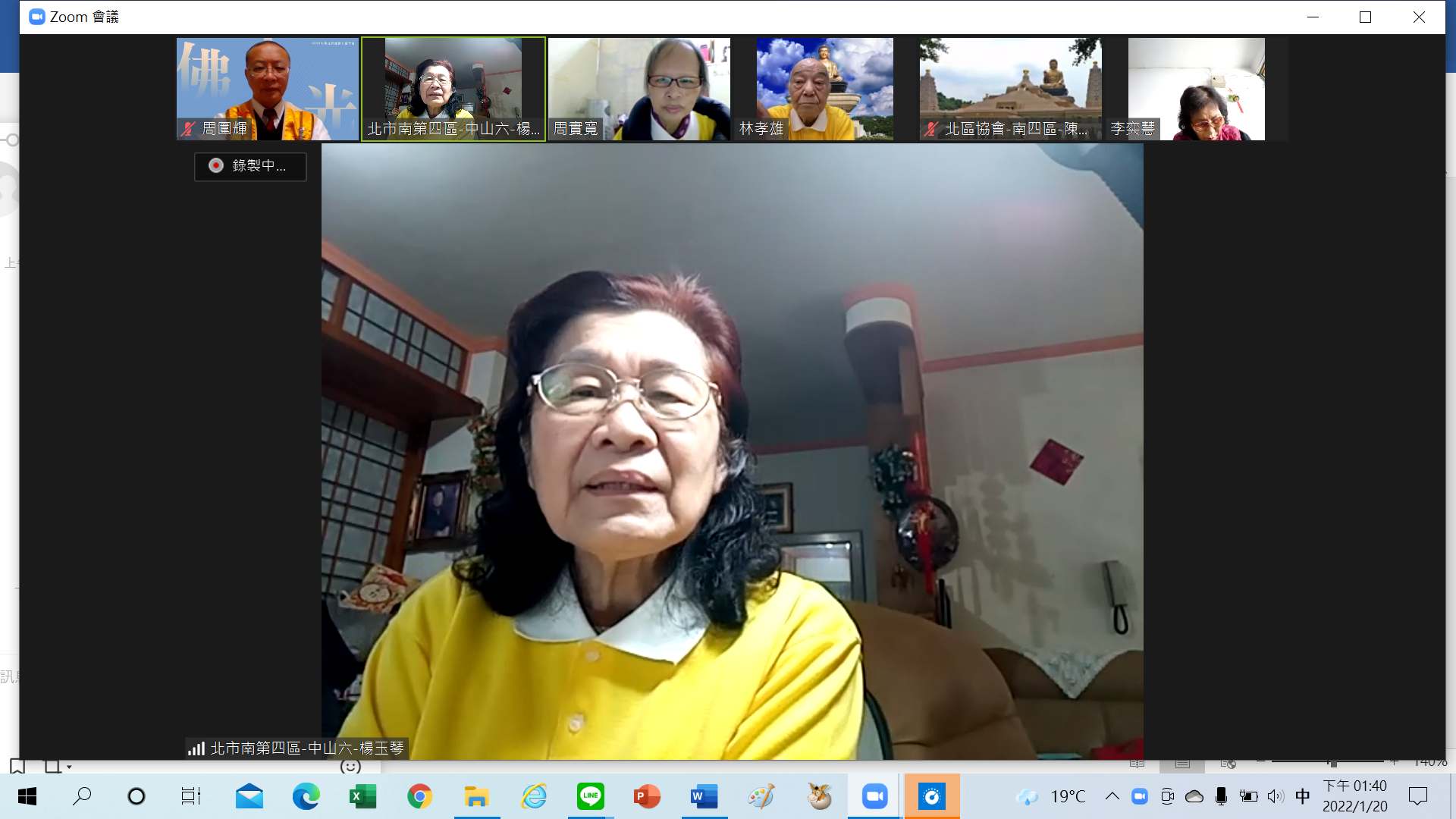Open the notification action center
This screenshot has height=819, width=1456.
1417,796
